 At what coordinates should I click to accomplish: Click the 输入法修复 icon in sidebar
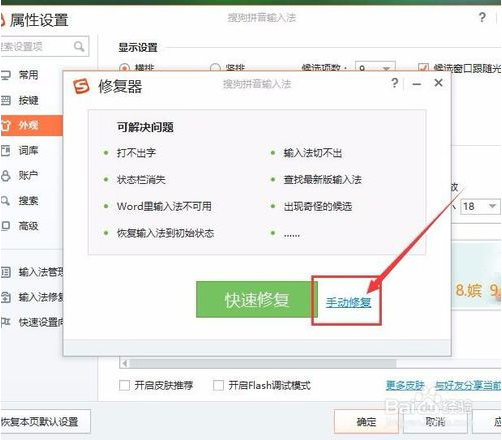coord(6,297)
